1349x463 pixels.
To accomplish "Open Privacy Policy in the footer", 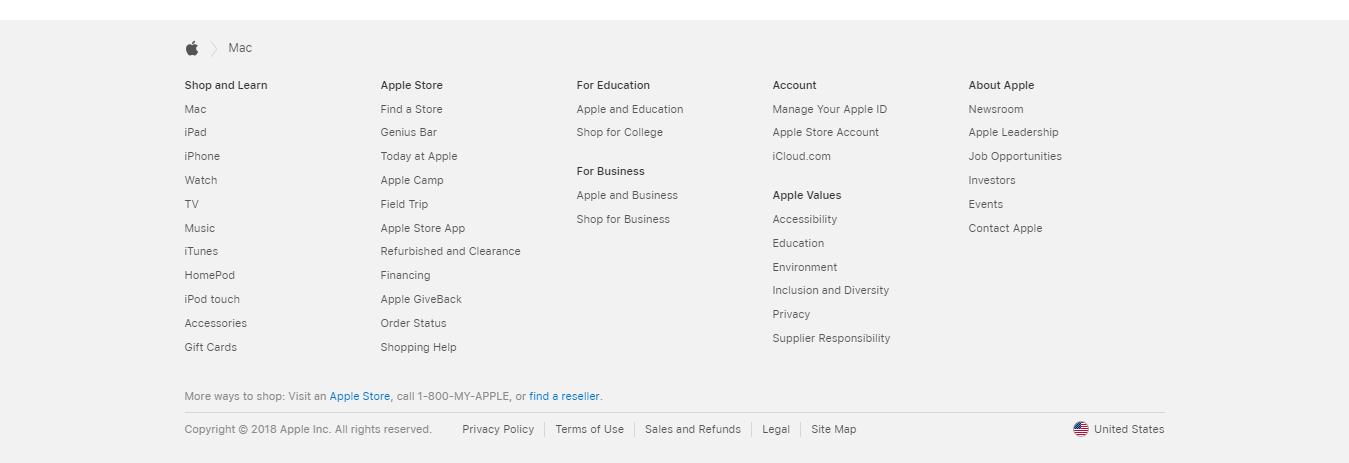I will pyautogui.click(x=498, y=429).
